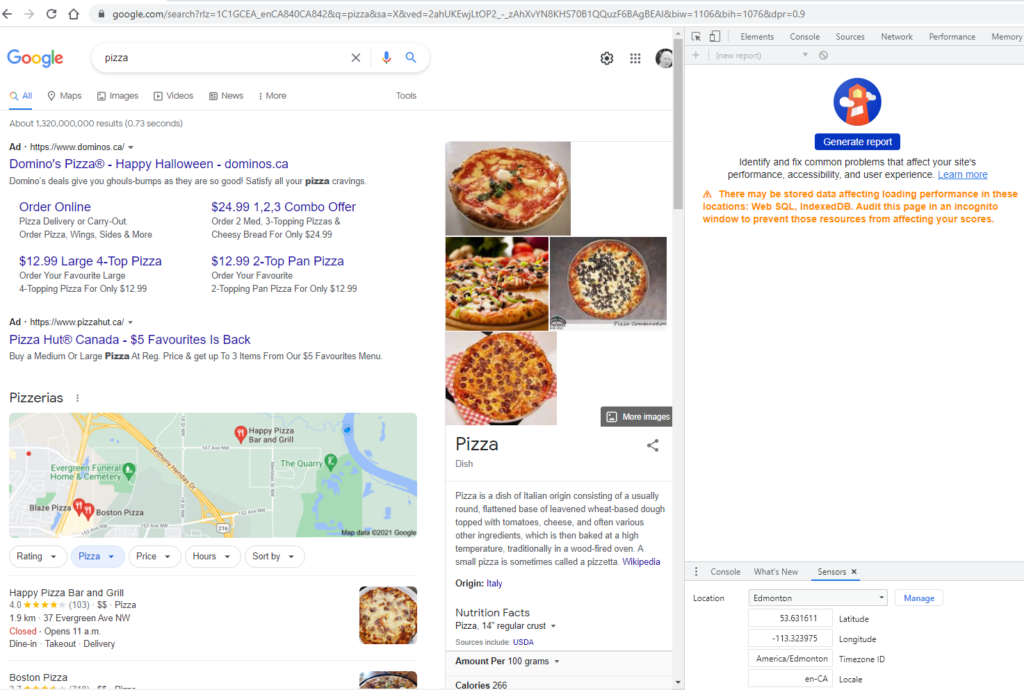Viewport: 1024px width, 690px height.
Task: Click the Latitude input field
Action: pos(790,618)
